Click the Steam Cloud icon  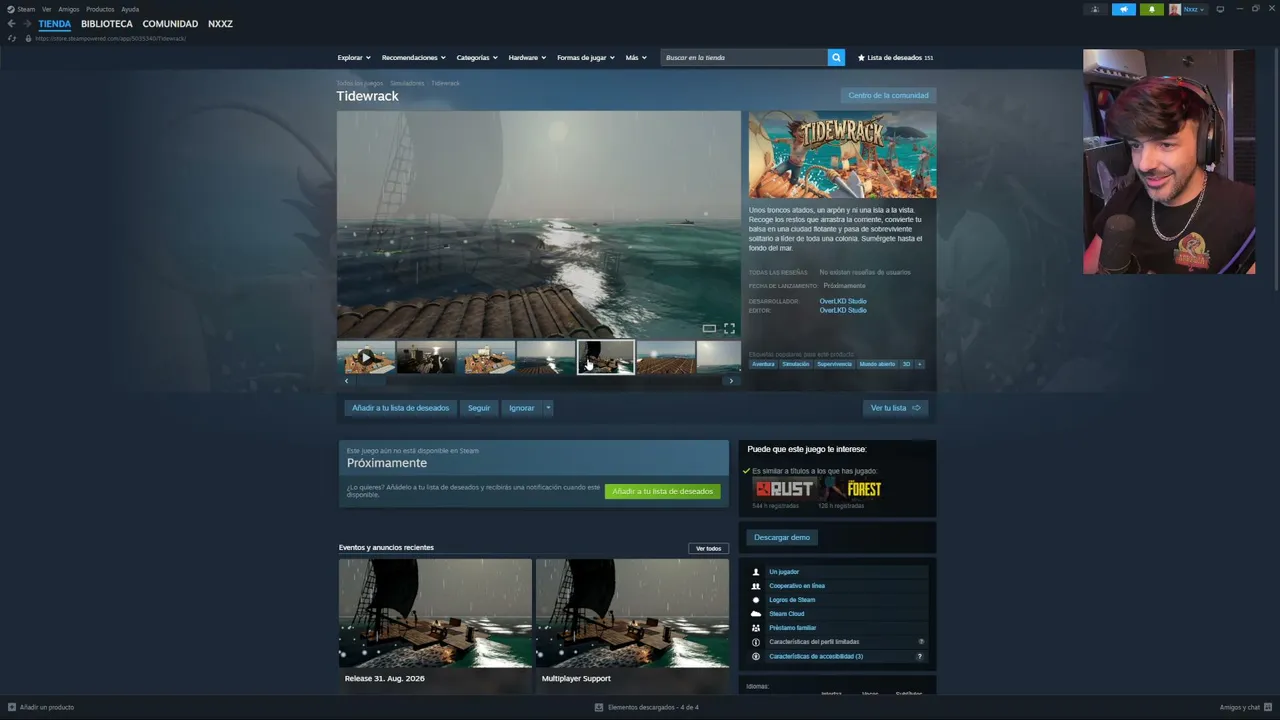[756, 614]
